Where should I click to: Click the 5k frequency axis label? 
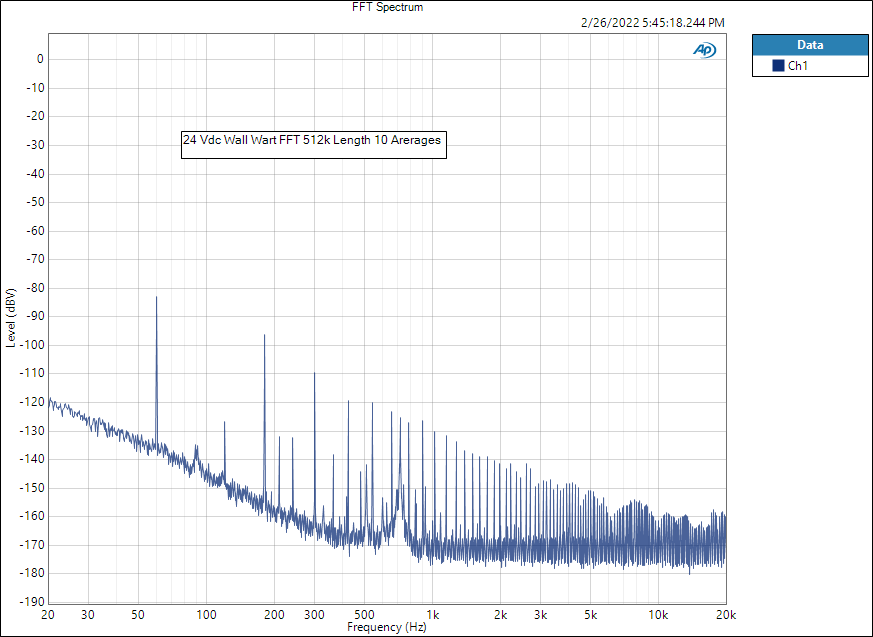(591, 615)
